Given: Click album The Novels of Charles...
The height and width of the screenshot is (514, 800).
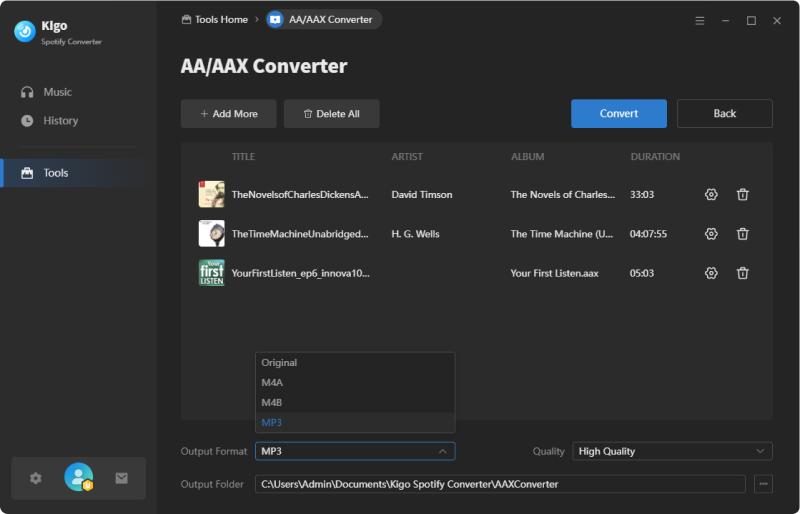Looking at the screenshot, I should [x=563, y=194].
